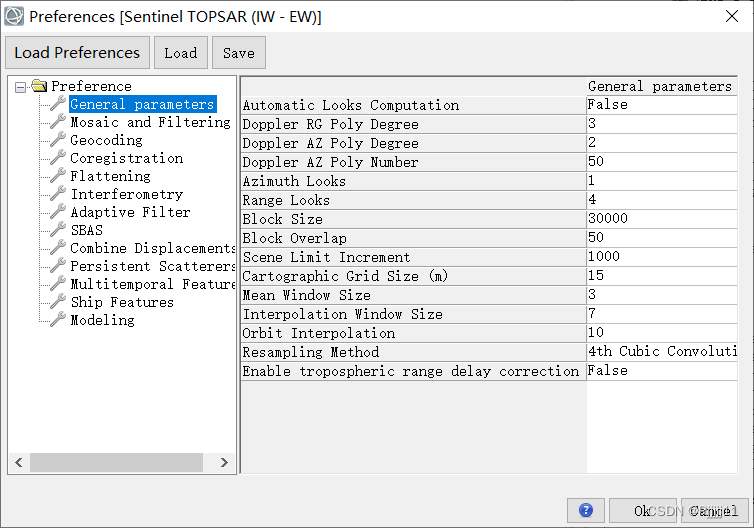The image size is (754, 528).
Task: Click the application icon in title bar
Action: tap(13, 16)
